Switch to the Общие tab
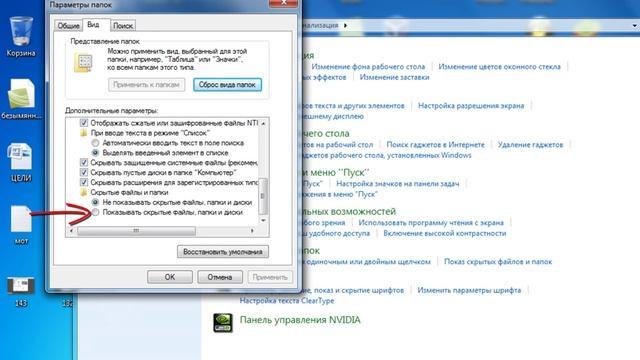 point(68,26)
